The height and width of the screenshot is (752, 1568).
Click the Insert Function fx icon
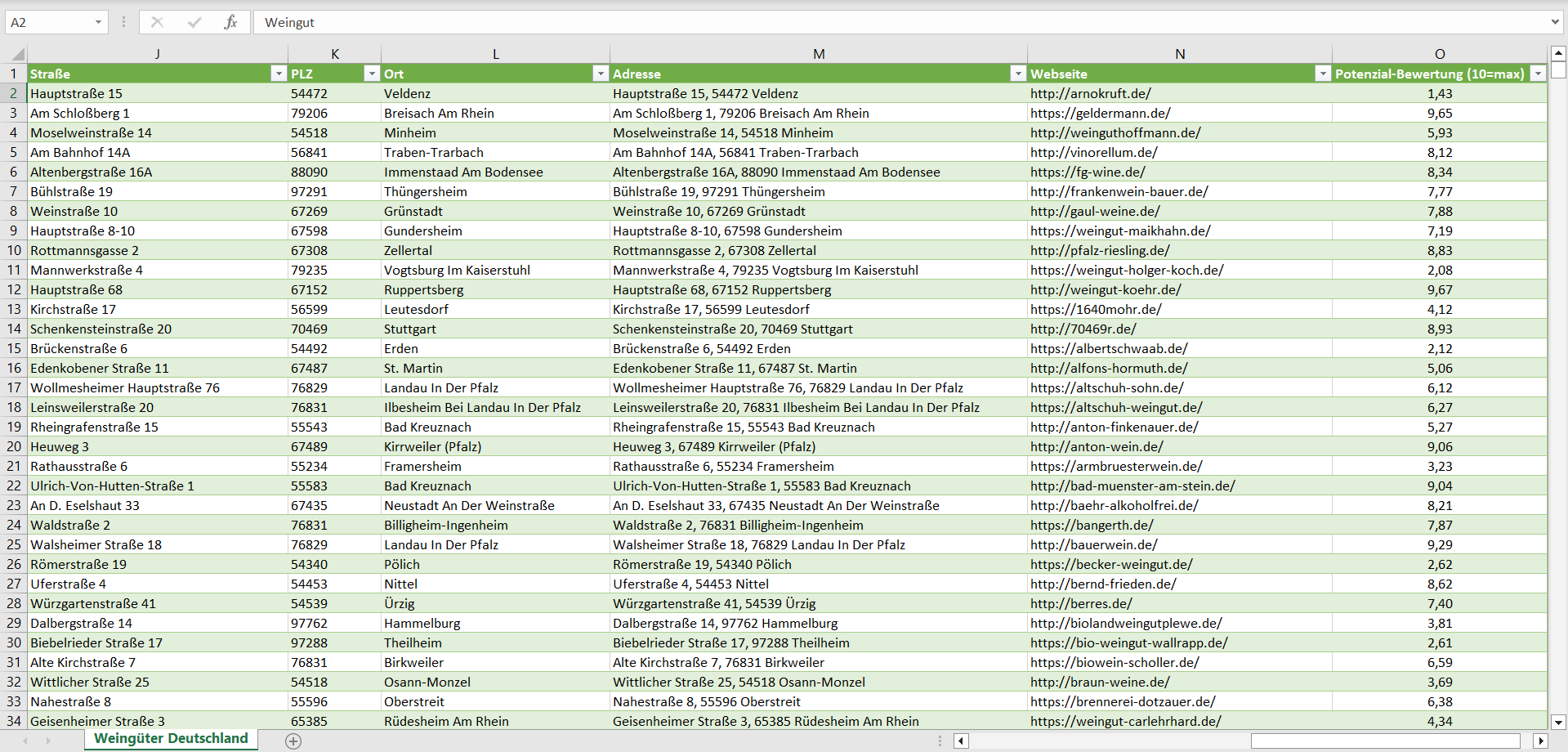coord(230,22)
